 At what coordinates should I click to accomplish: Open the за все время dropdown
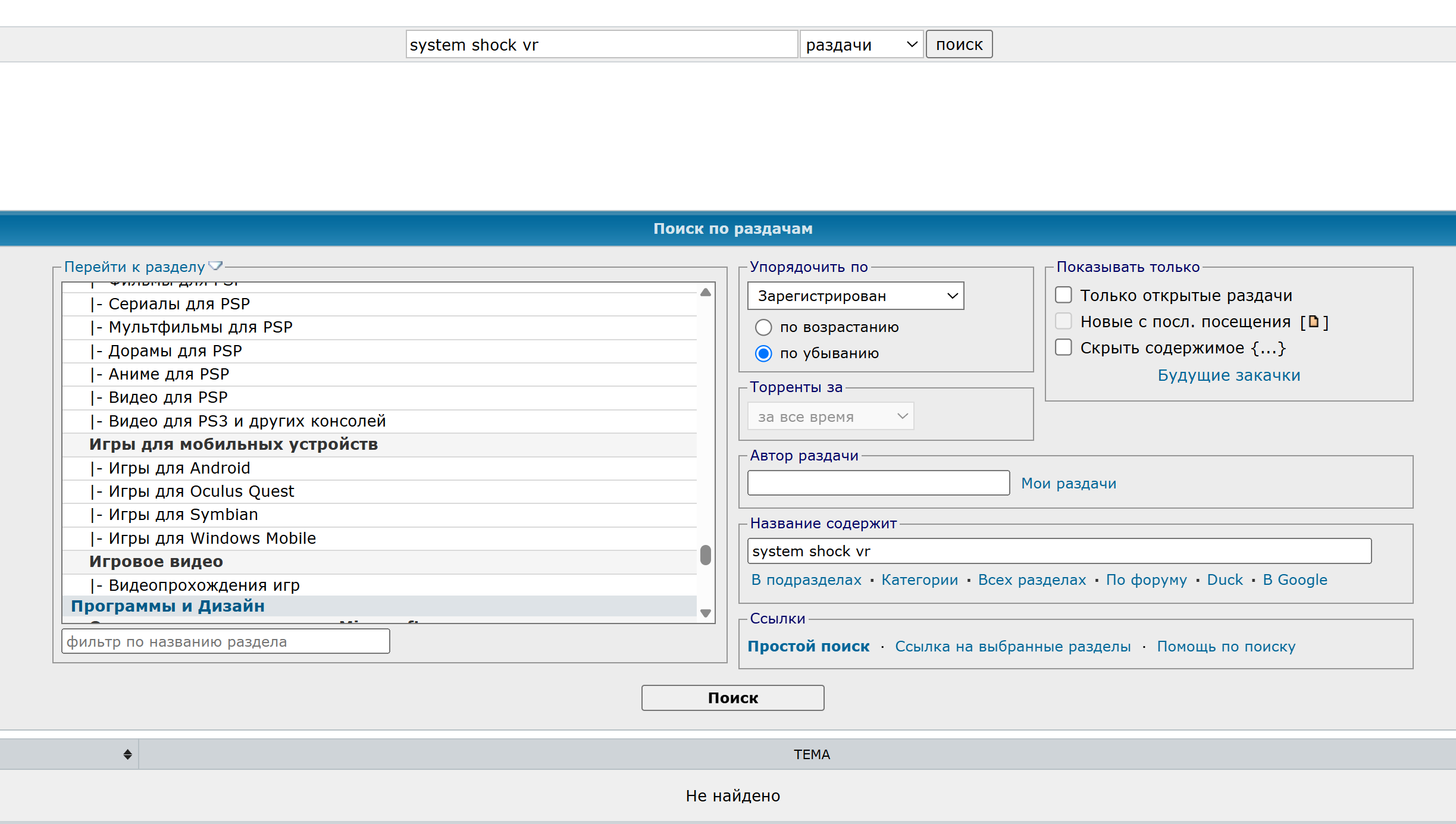coord(831,416)
